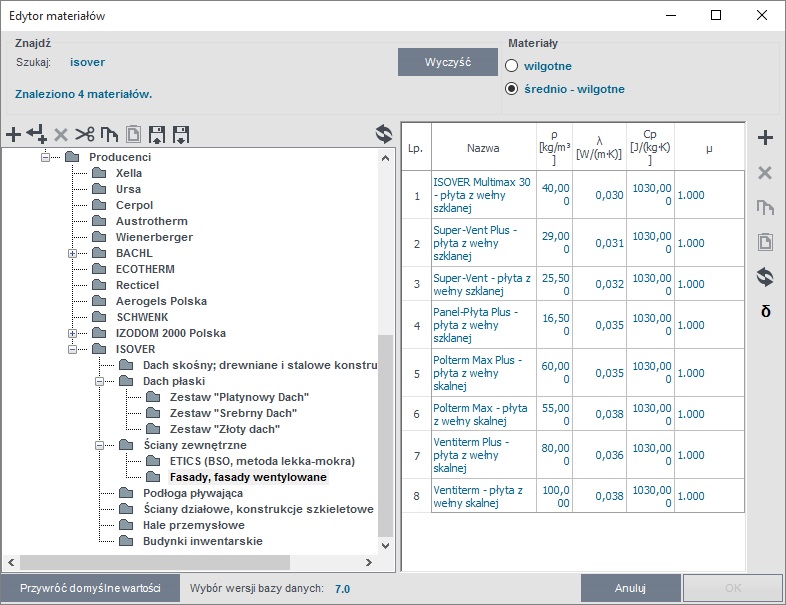This screenshot has height=605, width=786.
Task: Click the tree horizontal scrollbar right arrow
Action: point(369,562)
